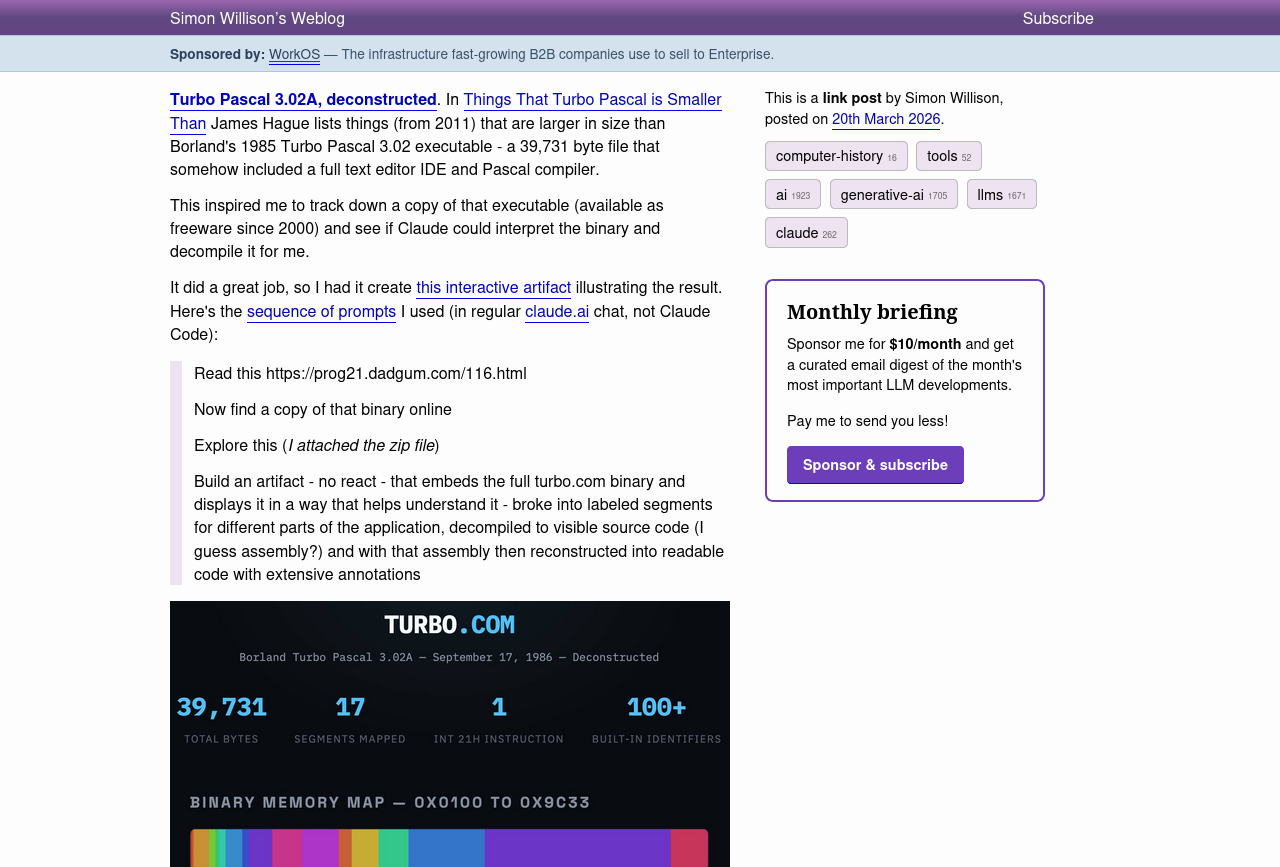Viewport: 1280px width, 867px height.
Task: Select the generative-ai tag
Action: 892,194
